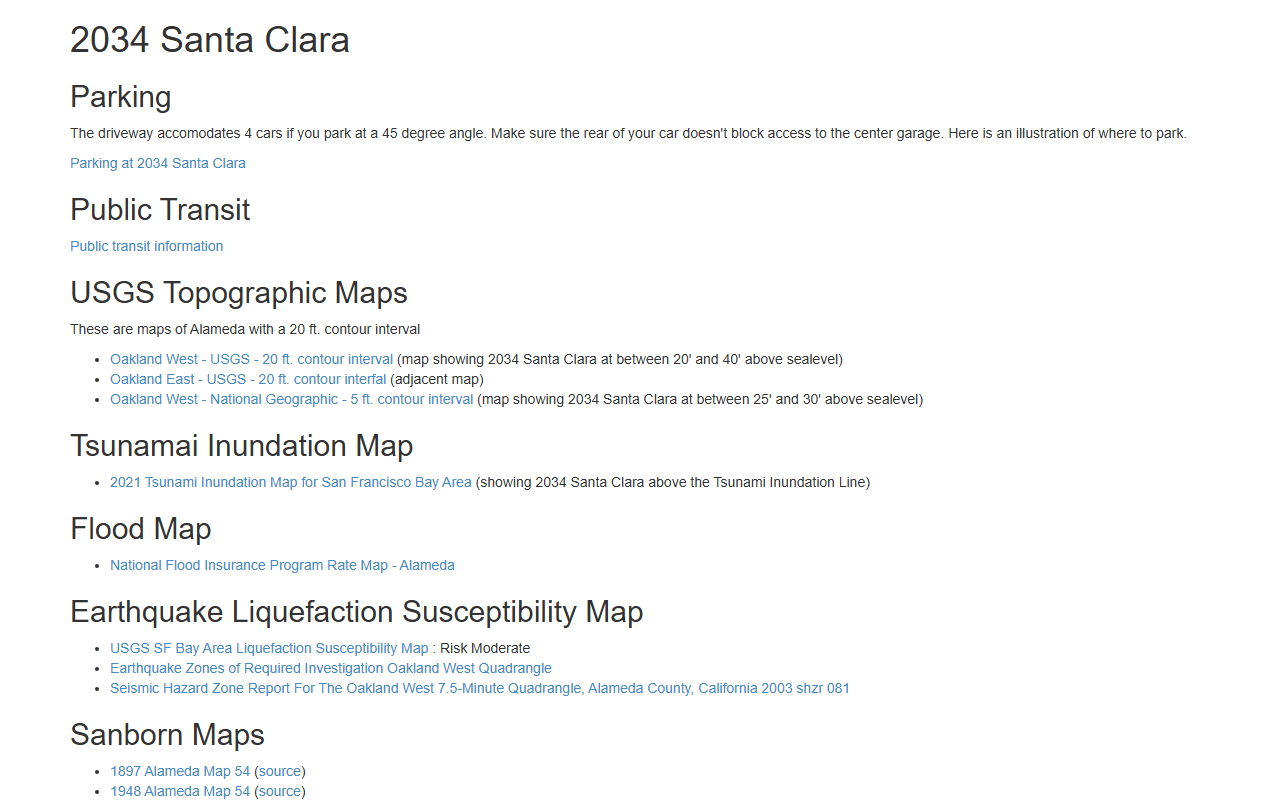The image size is (1280, 800).
Task: Click the USGS Topographic Maps heading
Action: pyautogui.click(x=239, y=293)
